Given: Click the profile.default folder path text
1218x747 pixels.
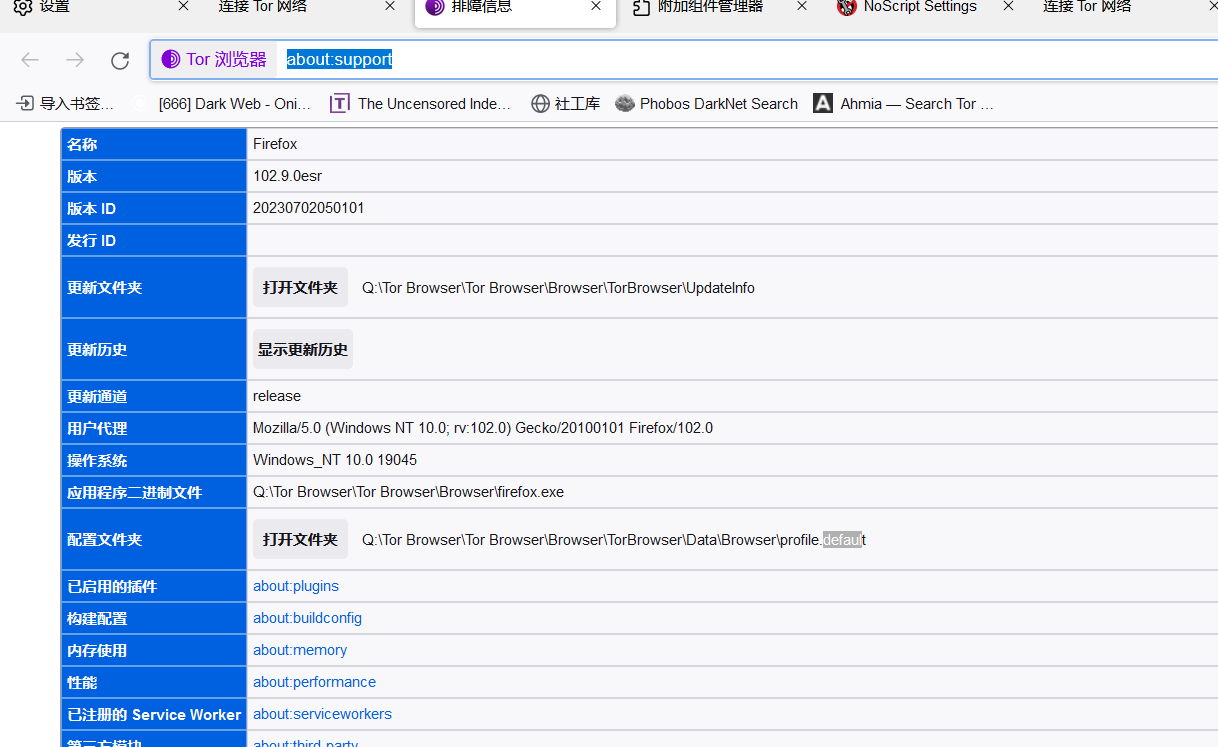Looking at the screenshot, I should 614,540.
